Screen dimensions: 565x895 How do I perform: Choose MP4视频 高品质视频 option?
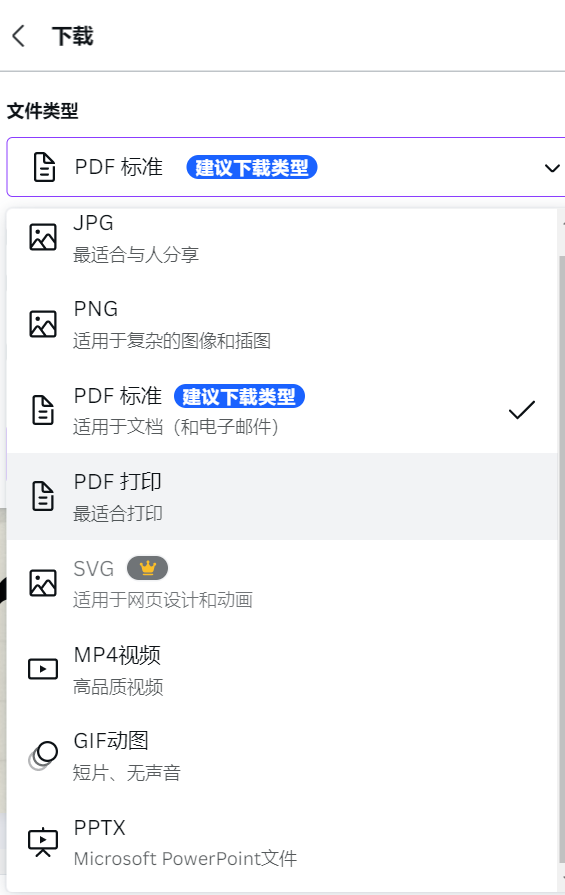tap(282, 670)
